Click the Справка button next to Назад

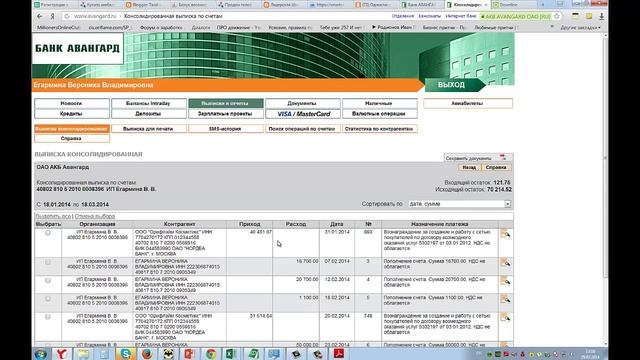[496, 167]
